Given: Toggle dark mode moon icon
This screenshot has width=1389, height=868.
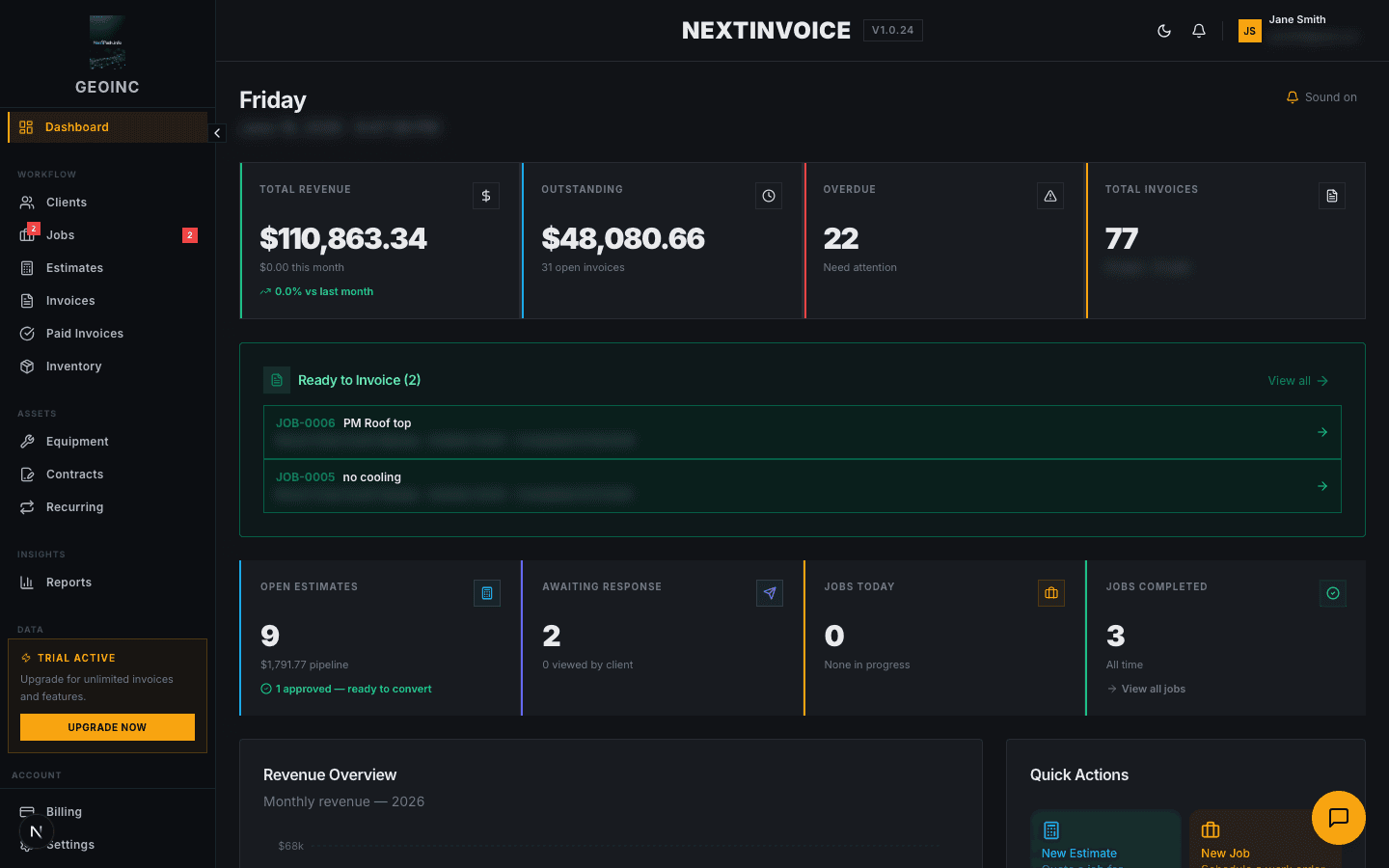Looking at the screenshot, I should point(1164,31).
